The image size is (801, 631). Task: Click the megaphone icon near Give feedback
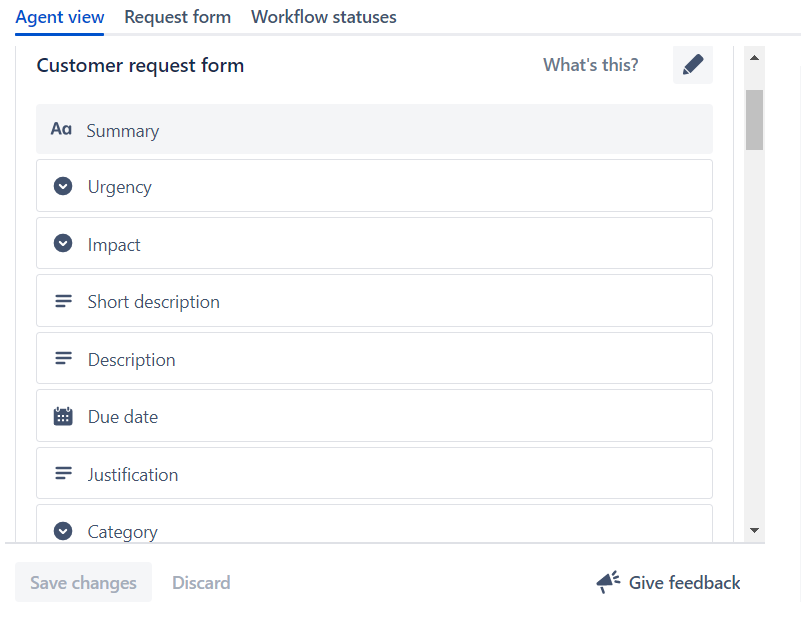click(607, 581)
